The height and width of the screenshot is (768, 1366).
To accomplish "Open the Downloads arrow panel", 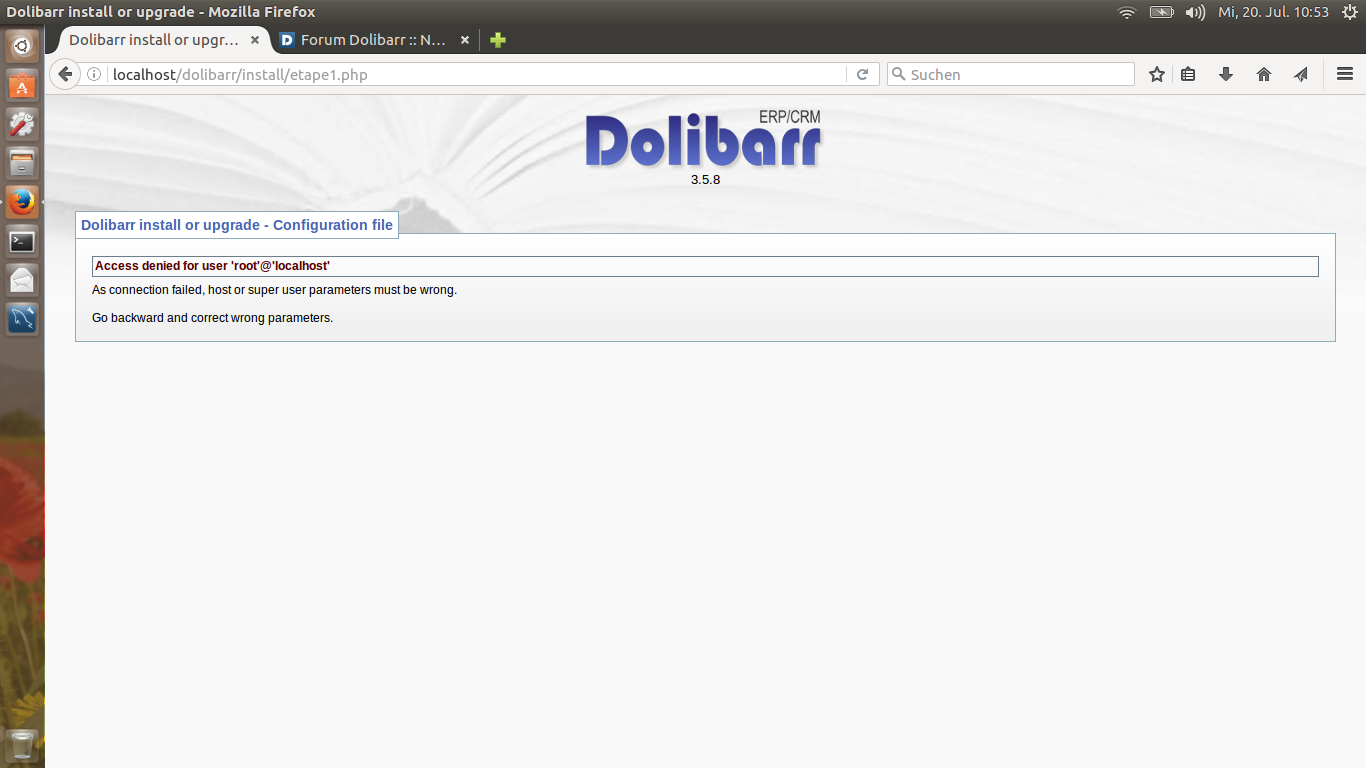I will pos(1226,74).
